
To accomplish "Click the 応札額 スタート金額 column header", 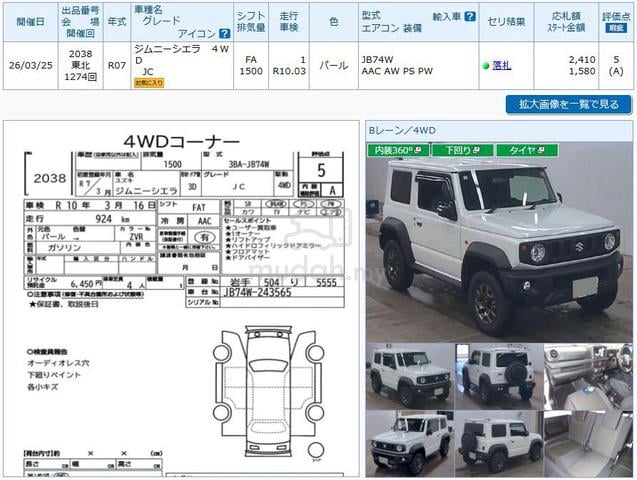I will click(x=566, y=22).
